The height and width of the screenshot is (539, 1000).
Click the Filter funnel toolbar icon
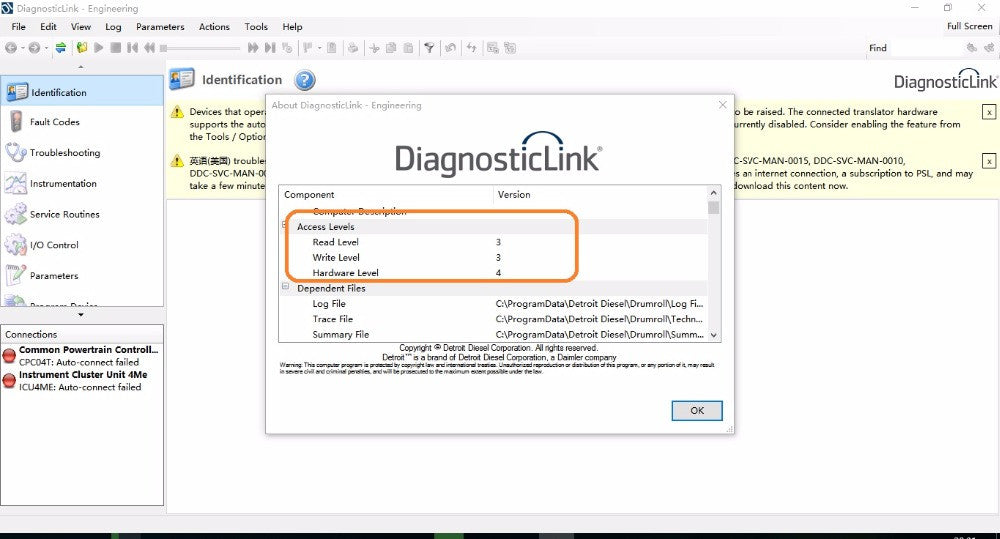tap(429, 48)
